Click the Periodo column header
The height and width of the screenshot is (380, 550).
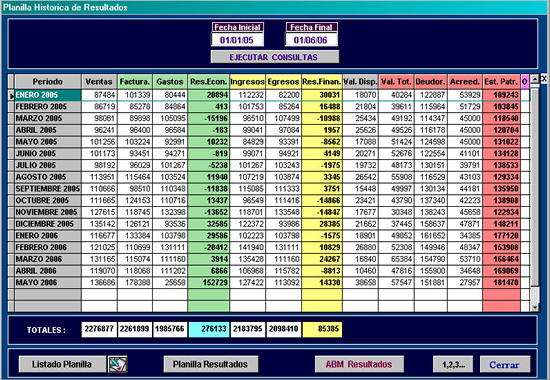48,82
